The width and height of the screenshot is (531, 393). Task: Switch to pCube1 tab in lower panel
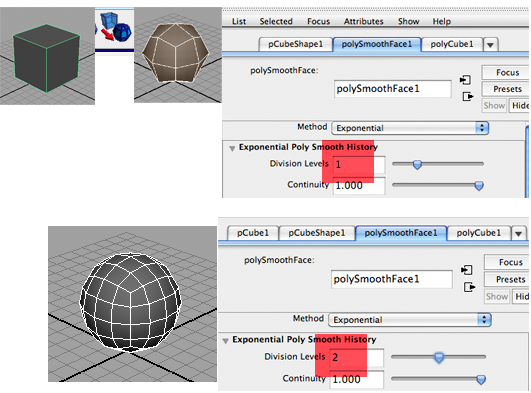click(253, 233)
